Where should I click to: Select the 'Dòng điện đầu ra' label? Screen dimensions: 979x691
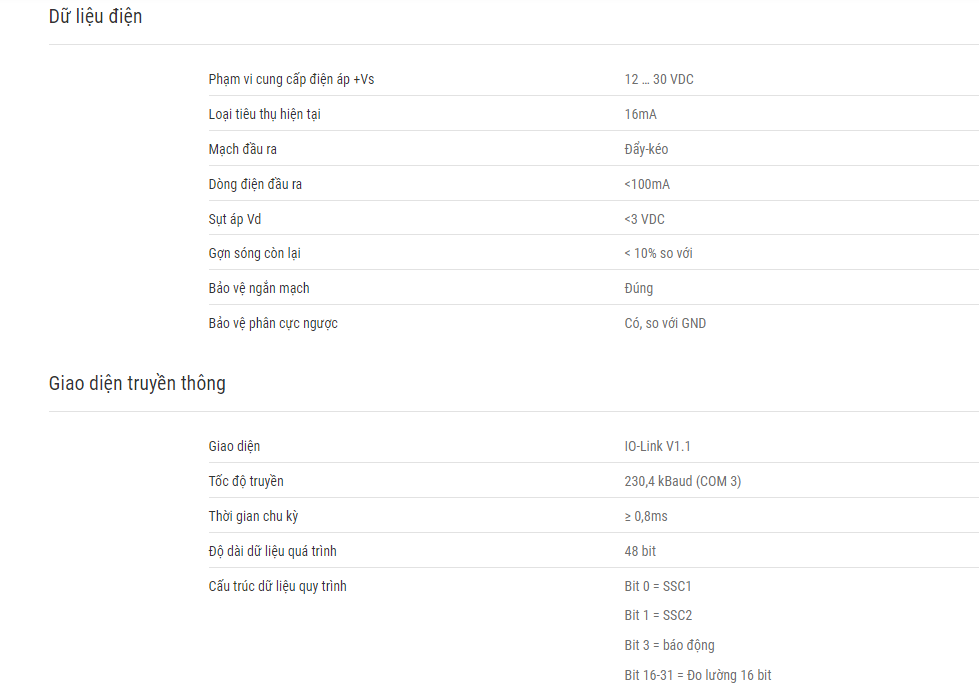tap(255, 184)
